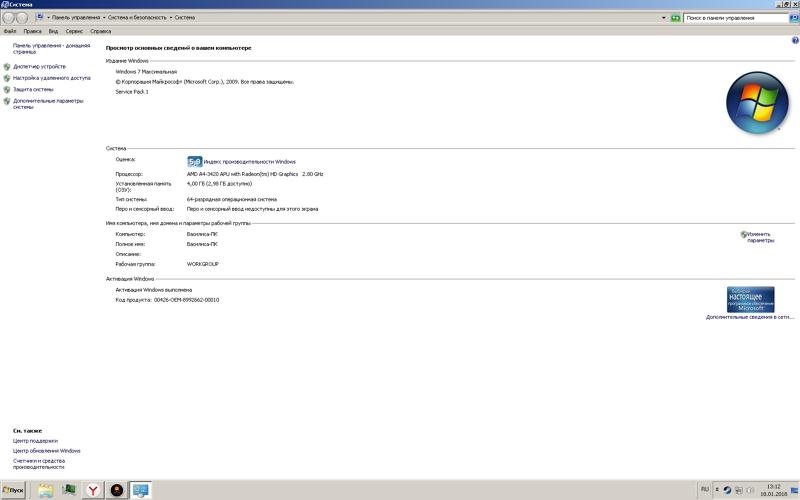
Task: Click the shield icon next to Дополнительные параметры системы
Action: (x=7, y=102)
